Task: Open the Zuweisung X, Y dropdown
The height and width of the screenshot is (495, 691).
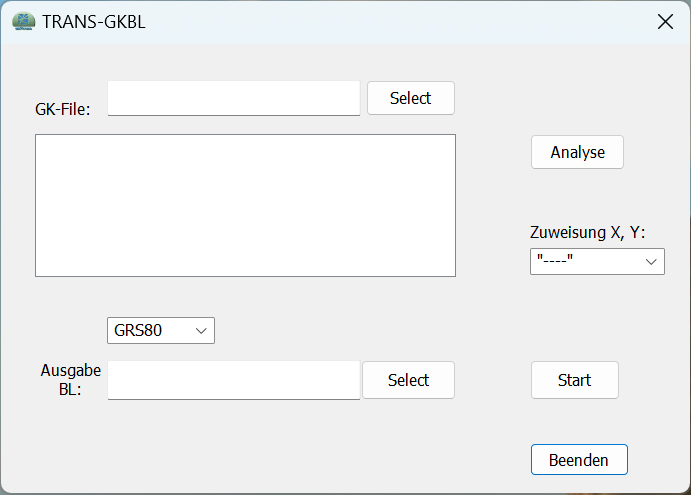Action: (x=597, y=261)
